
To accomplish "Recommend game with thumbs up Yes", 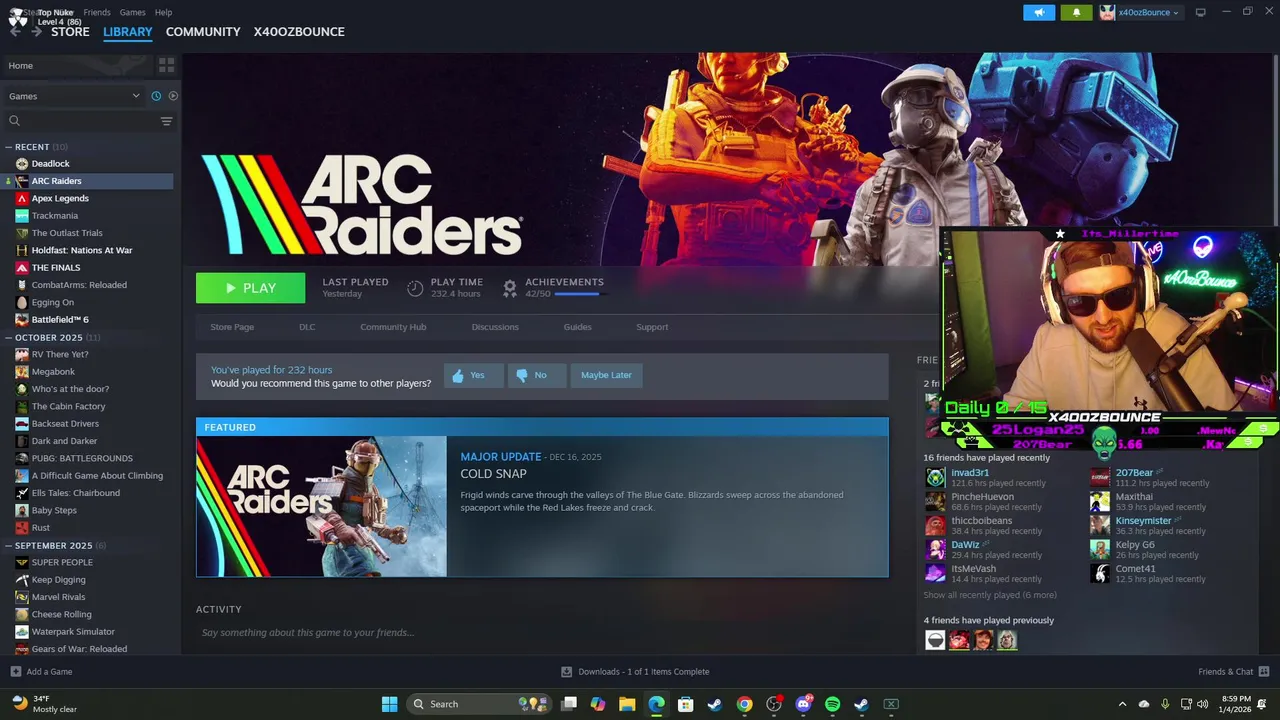I will (474, 375).
